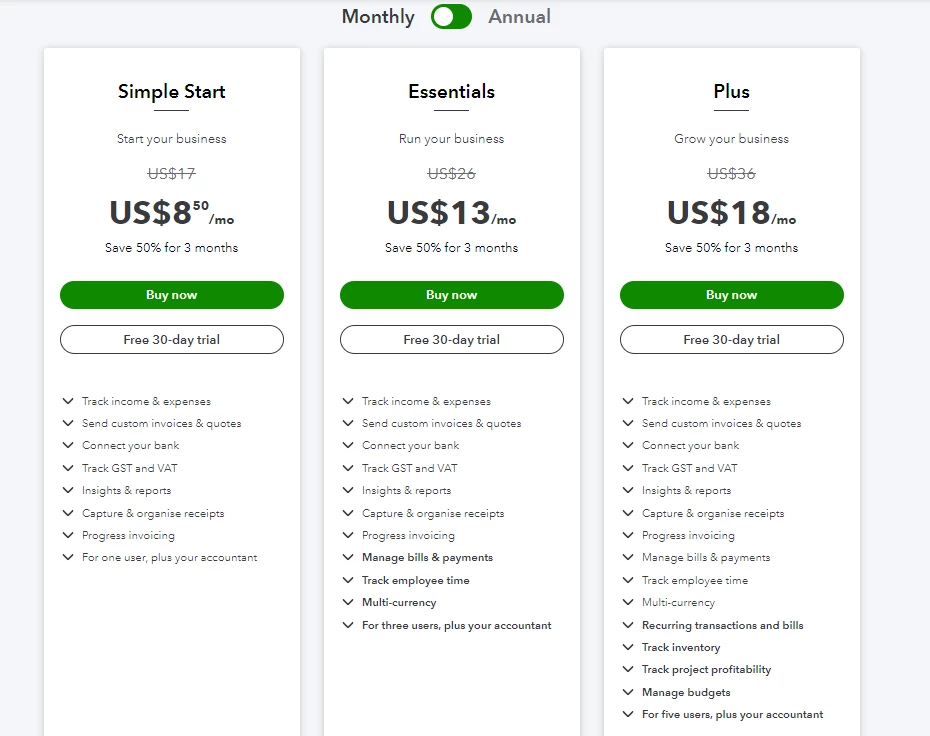The image size is (930, 736).
Task: Select the Annual billing label
Action: coord(520,17)
